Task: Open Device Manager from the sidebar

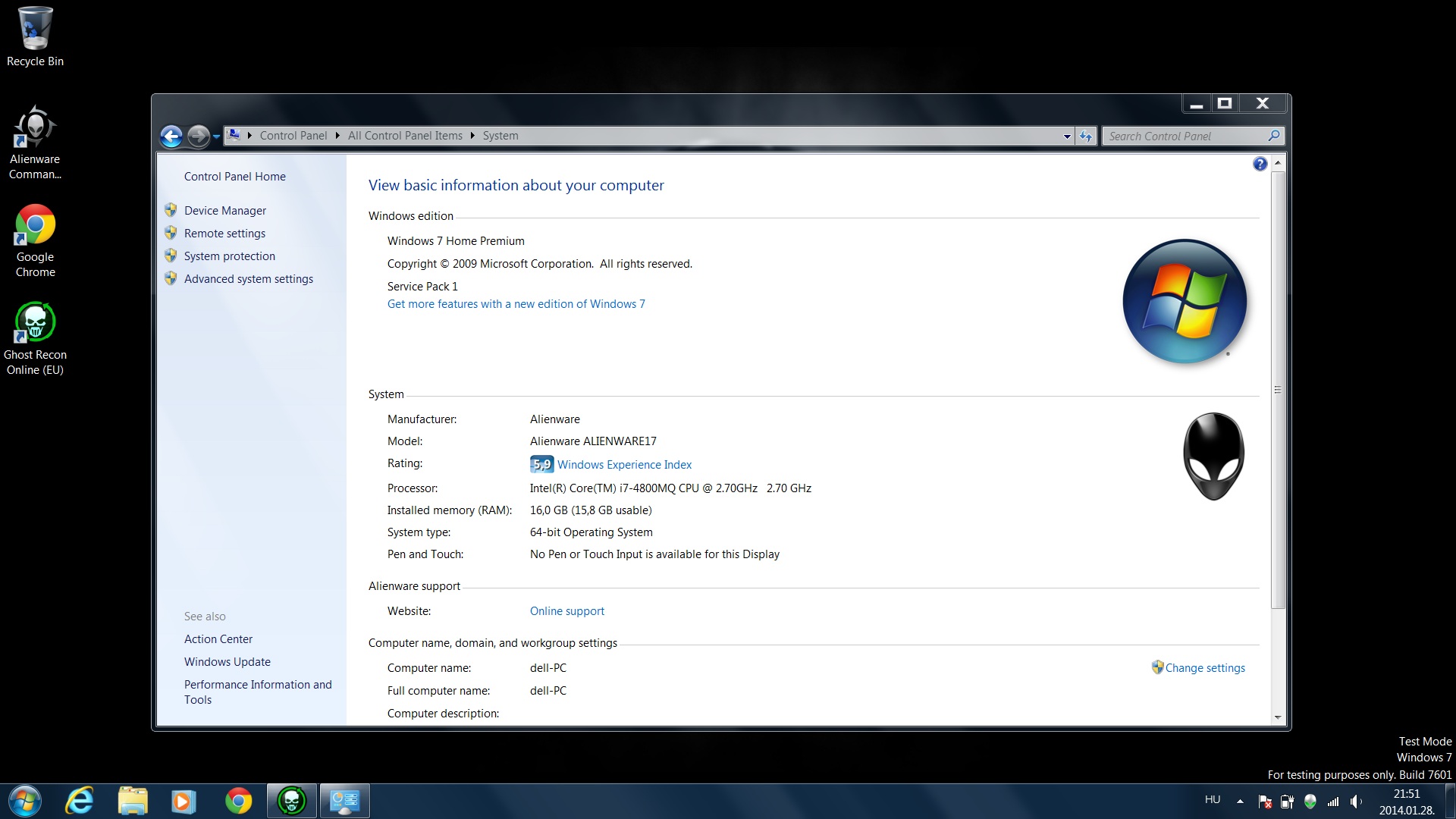Action: point(225,211)
